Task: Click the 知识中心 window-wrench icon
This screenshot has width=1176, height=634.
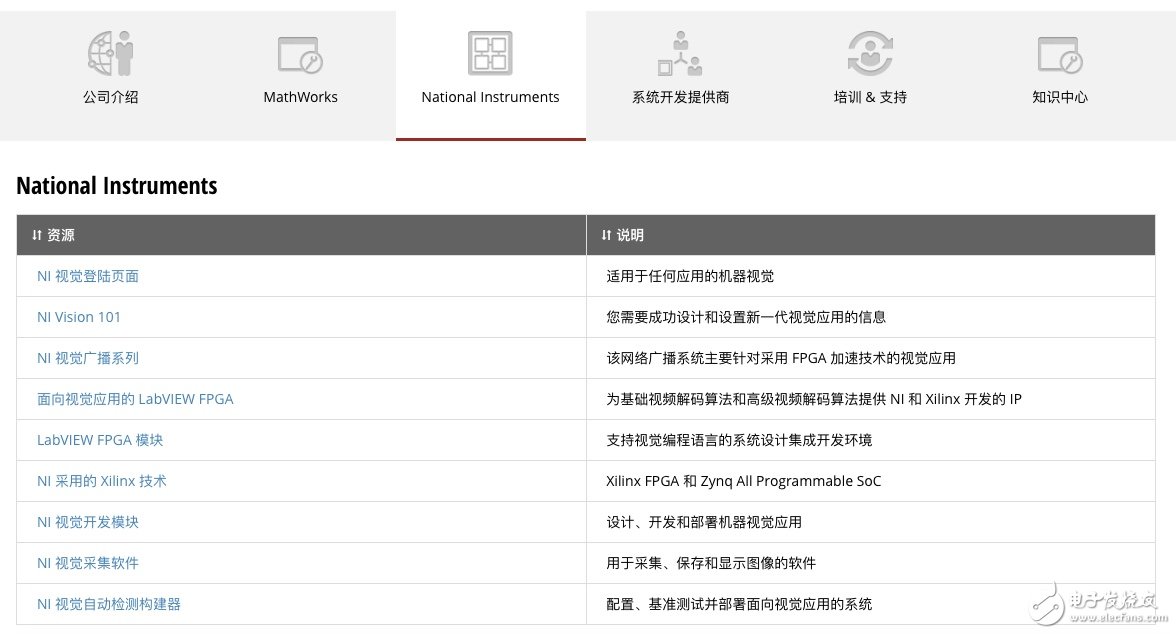Action: (x=1060, y=54)
